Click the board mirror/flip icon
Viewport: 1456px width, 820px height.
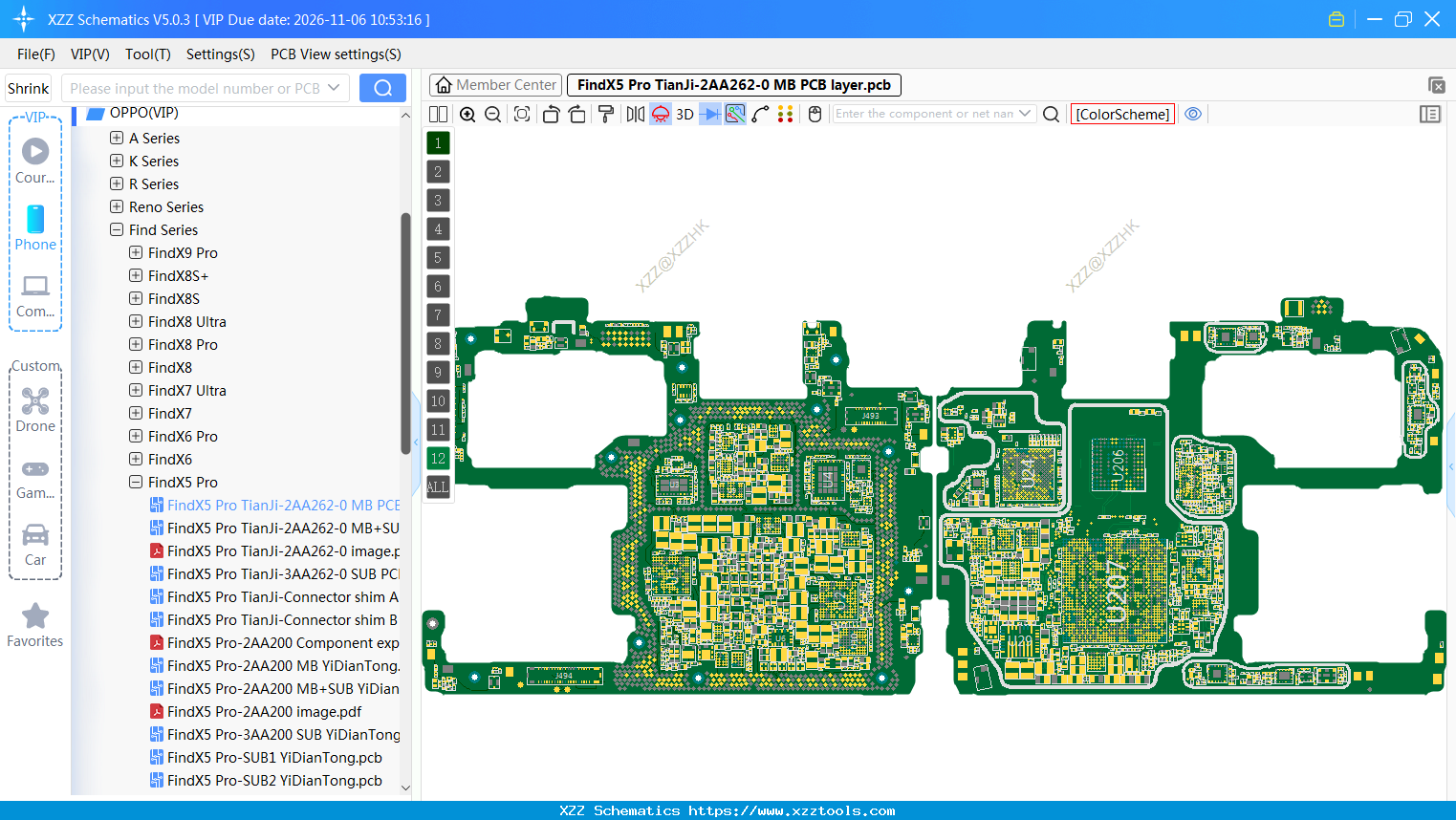(x=635, y=114)
